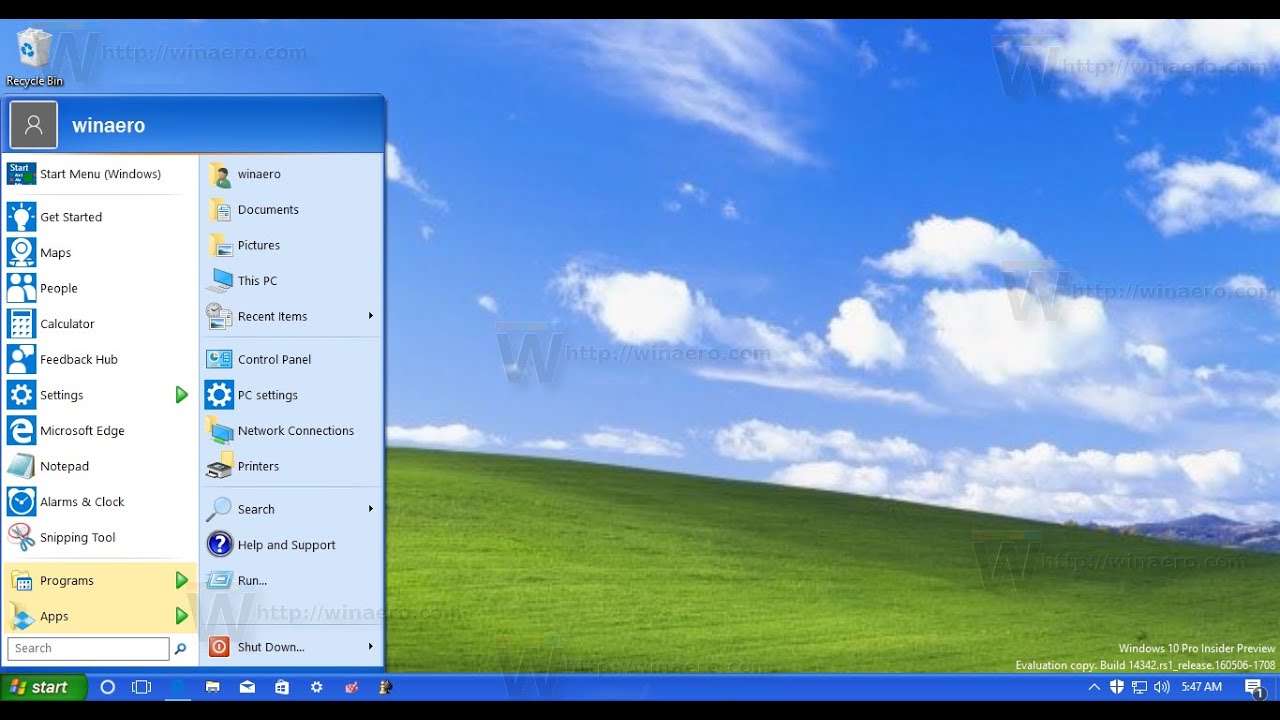Expand the Programs submenu arrow
Screen dimensions: 1280x720
(181, 581)
